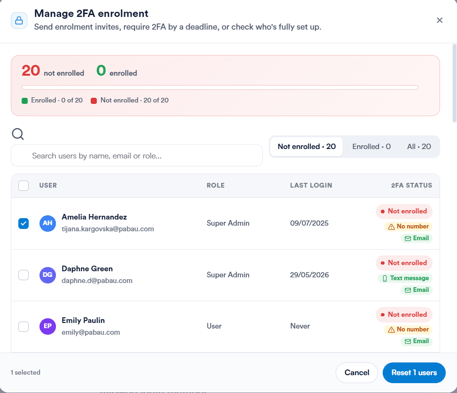Click the DG avatar for Daphne Green

tap(48, 275)
